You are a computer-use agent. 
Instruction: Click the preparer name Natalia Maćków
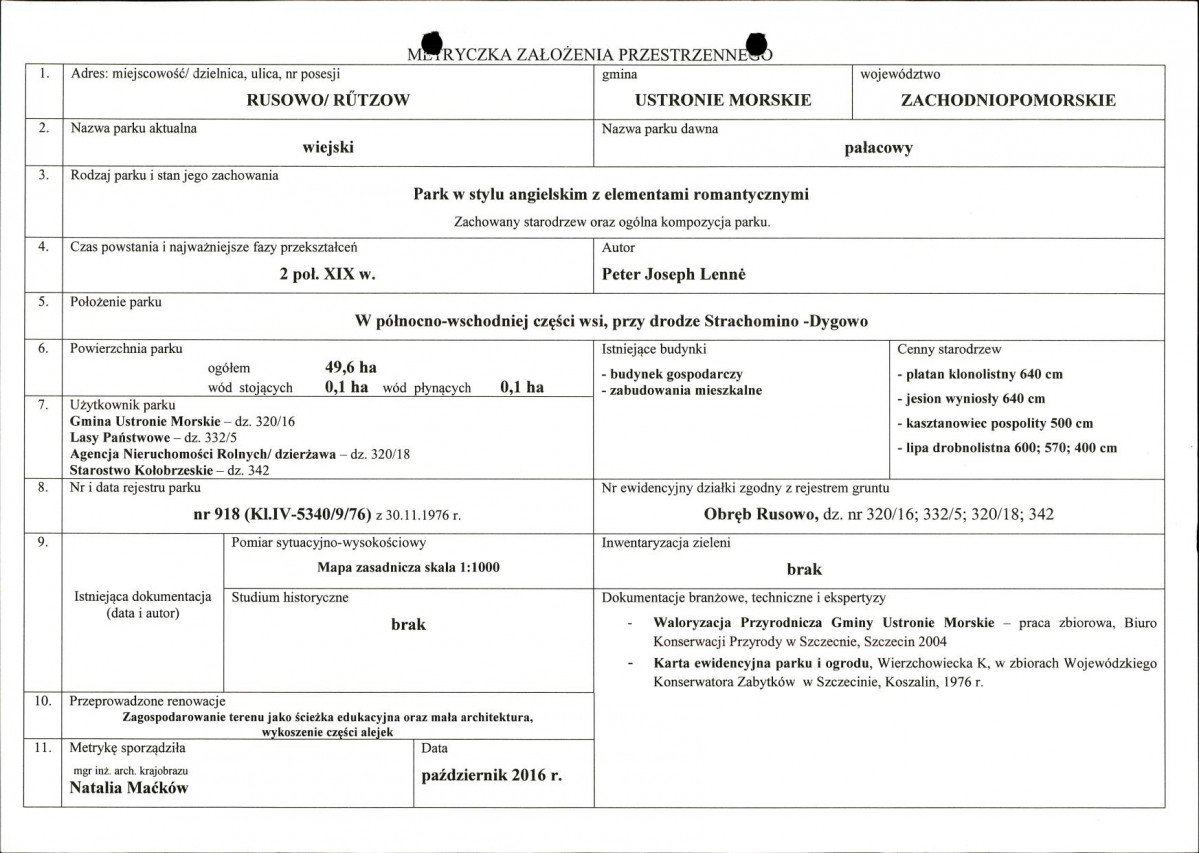pos(129,788)
